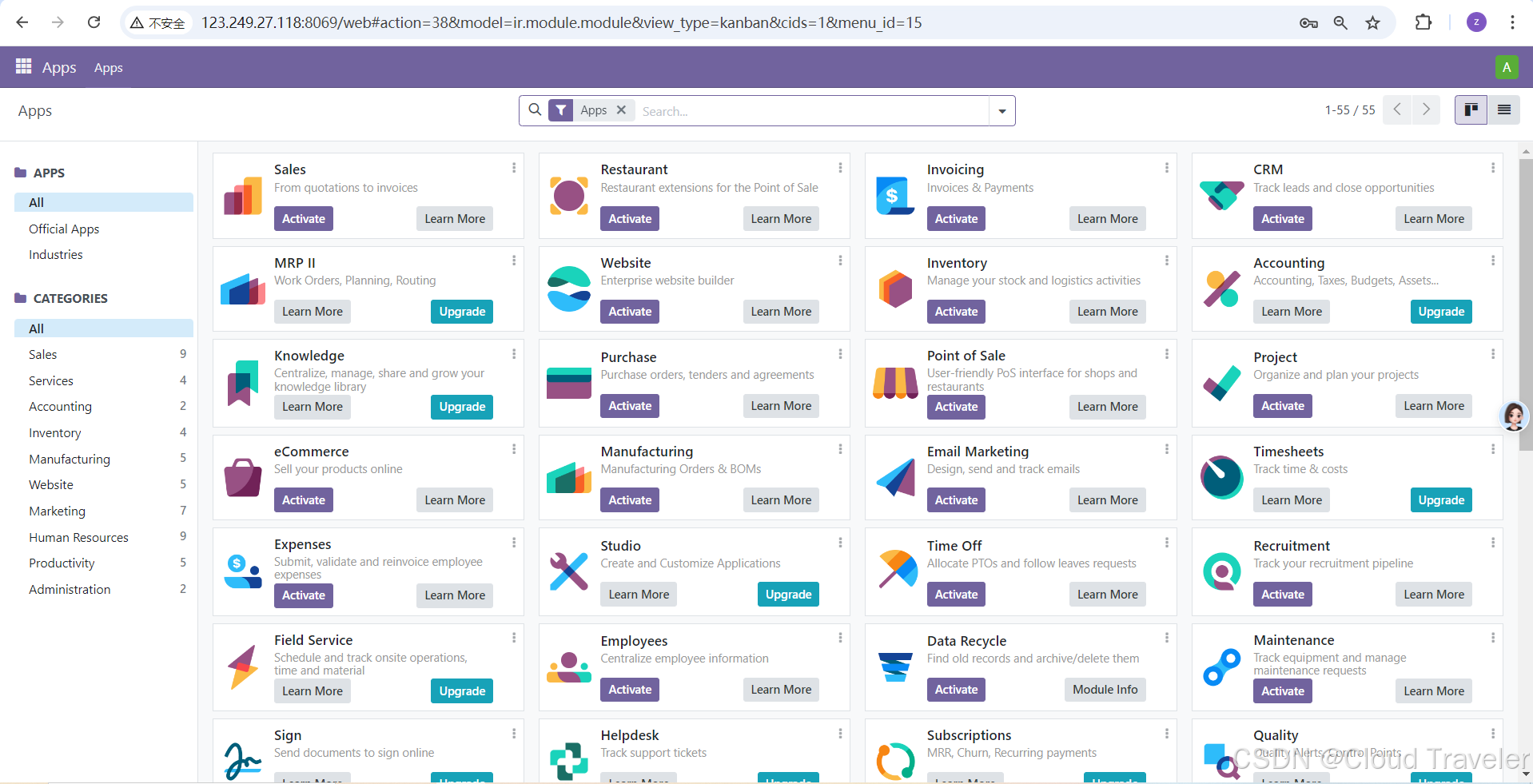The width and height of the screenshot is (1533, 784).
Task: Click the Data Recycle app icon
Action: tap(895, 667)
